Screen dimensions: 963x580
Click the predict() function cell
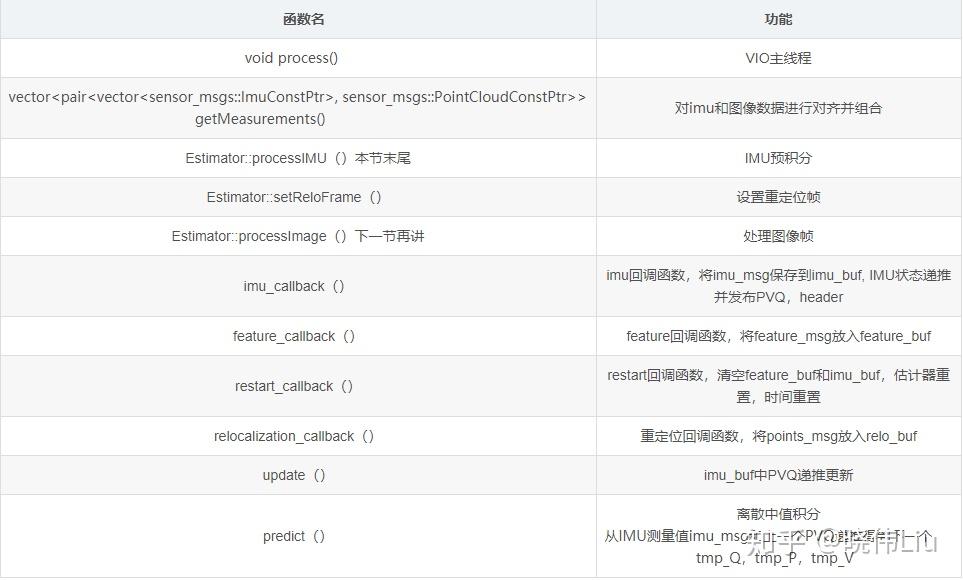296,536
